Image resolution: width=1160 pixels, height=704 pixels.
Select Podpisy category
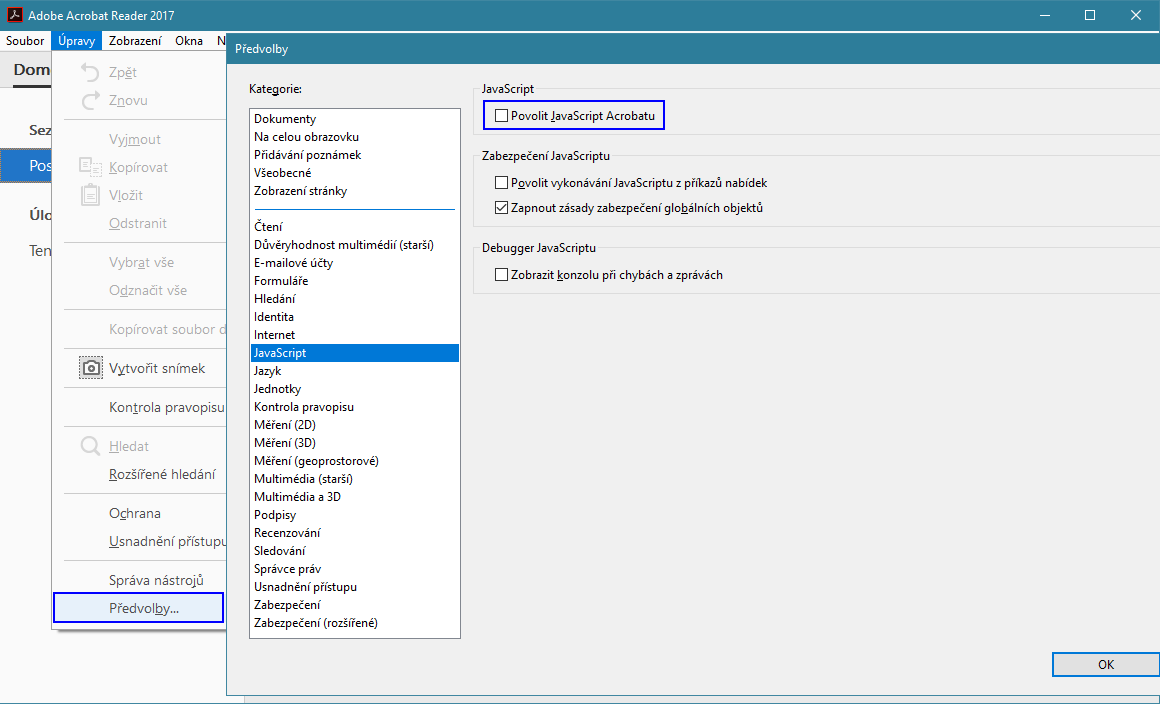(x=354, y=515)
